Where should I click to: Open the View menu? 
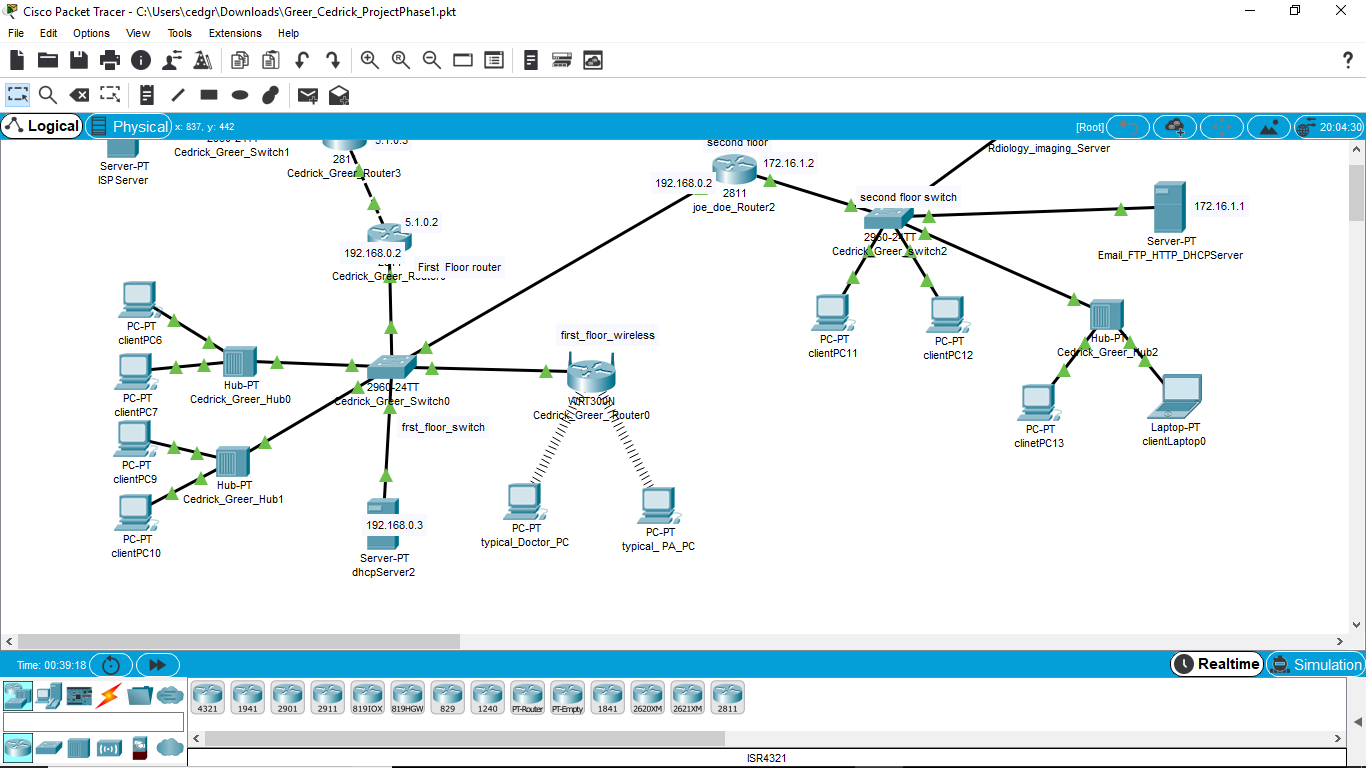pyautogui.click(x=138, y=33)
